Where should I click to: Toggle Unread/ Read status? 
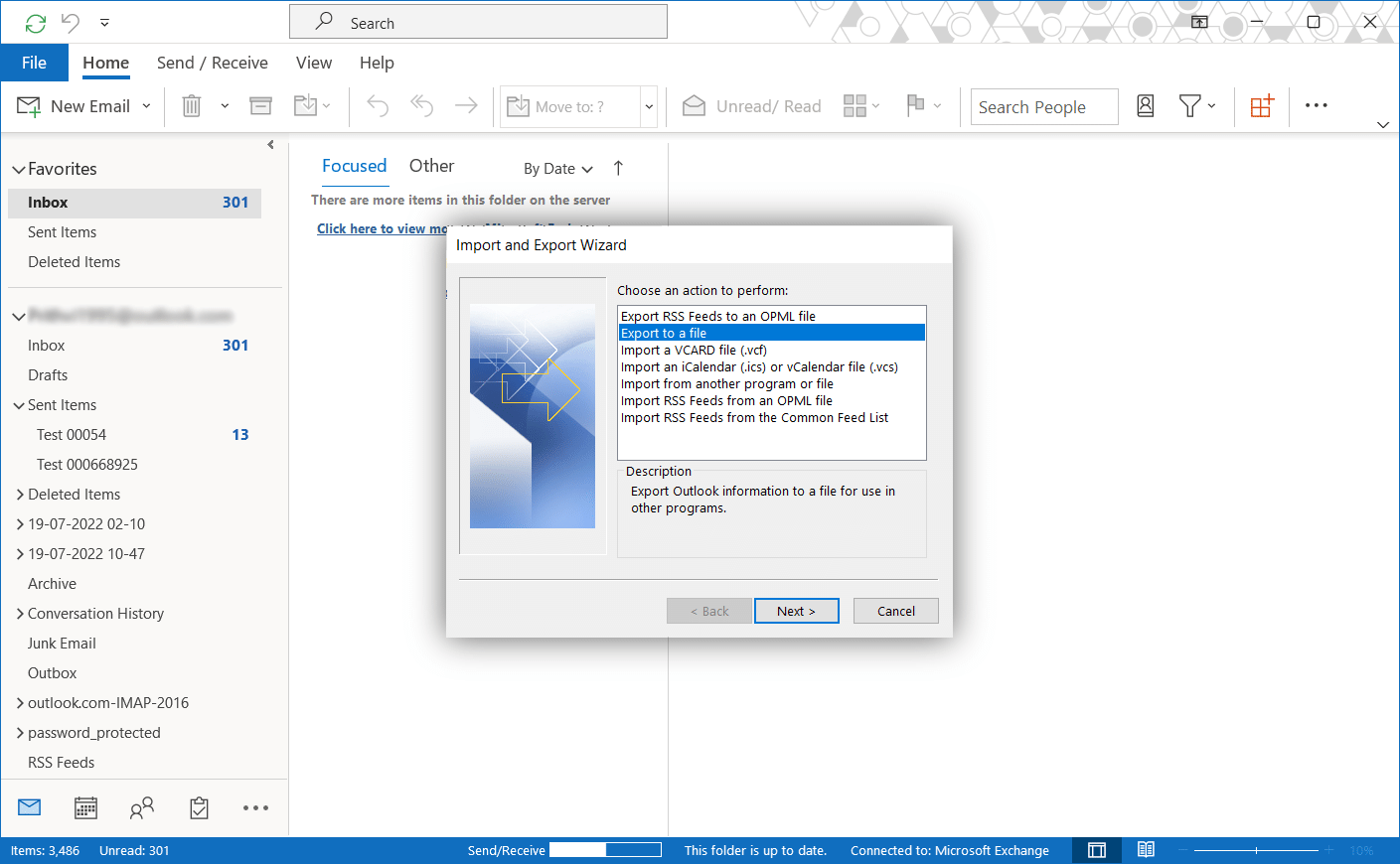pyautogui.click(x=752, y=106)
